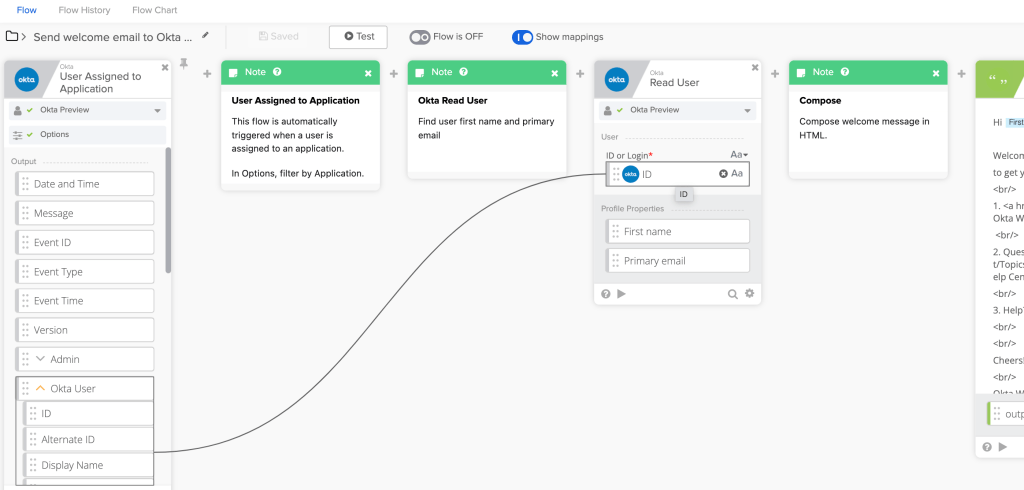Screen dimensions: 1024x490
Task: Open the help icon on the Compose note
Action: tap(845, 72)
